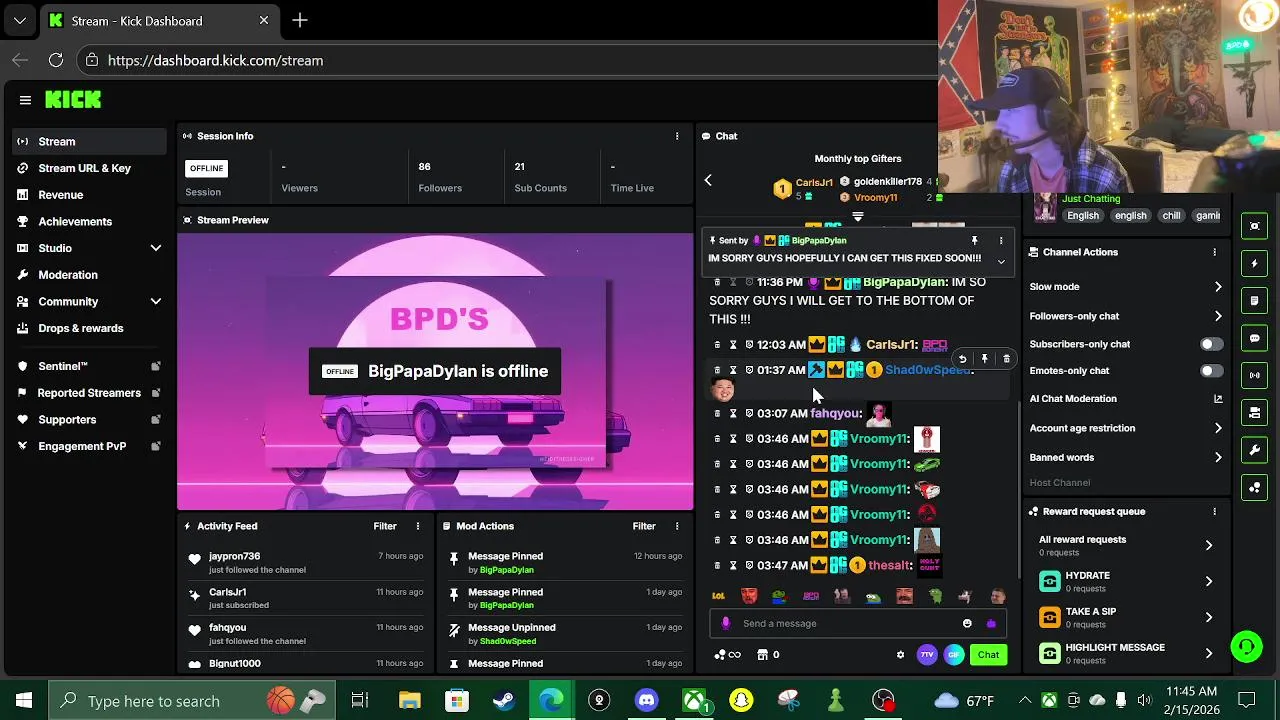Toggle Subscribers-only chat switch
The height and width of the screenshot is (720, 1280).
tap(1211, 344)
